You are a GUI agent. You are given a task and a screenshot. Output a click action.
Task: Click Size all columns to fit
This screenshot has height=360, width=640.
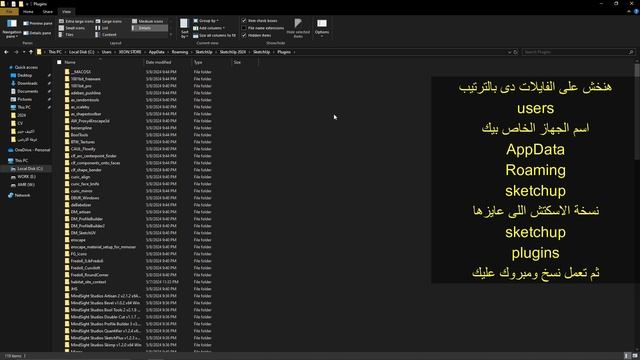pos(214,36)
